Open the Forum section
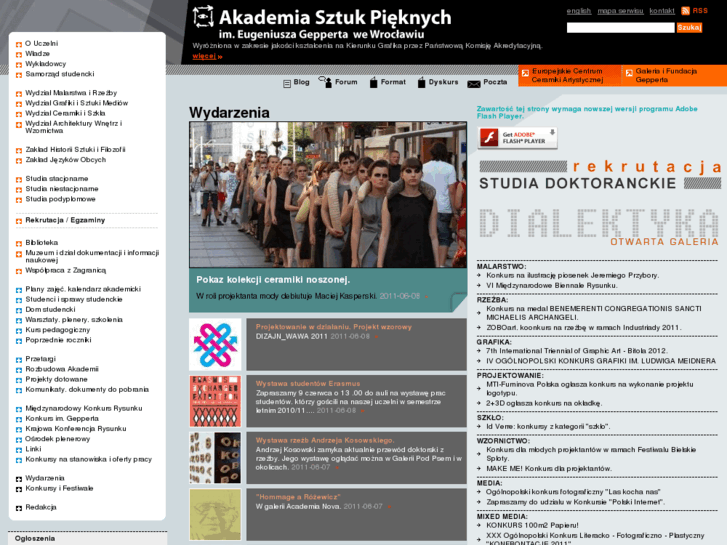727x545 pixels. (x=346, y=82)
